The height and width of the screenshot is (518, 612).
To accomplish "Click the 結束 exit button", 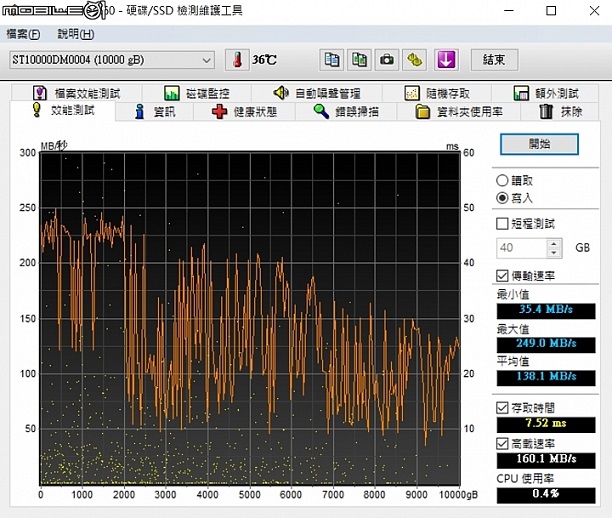I will coord(495,60).
